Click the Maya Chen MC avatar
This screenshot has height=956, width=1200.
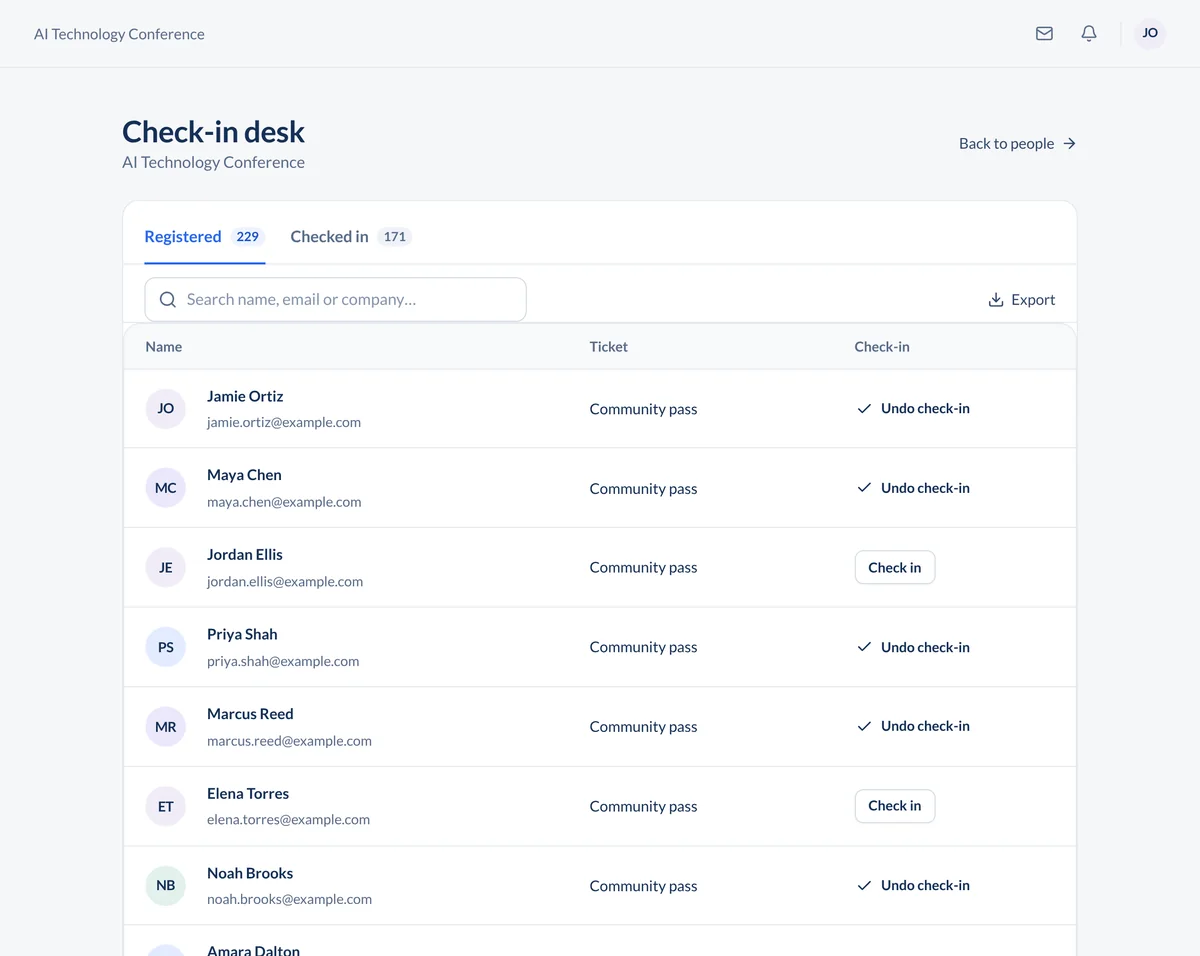tap(166, 488)
